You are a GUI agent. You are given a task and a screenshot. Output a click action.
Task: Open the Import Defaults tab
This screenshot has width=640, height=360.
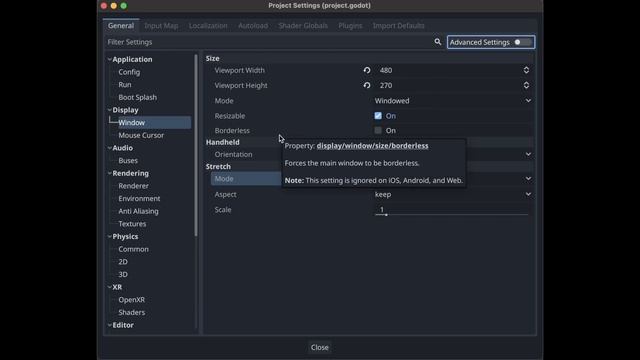click(398, 26)
